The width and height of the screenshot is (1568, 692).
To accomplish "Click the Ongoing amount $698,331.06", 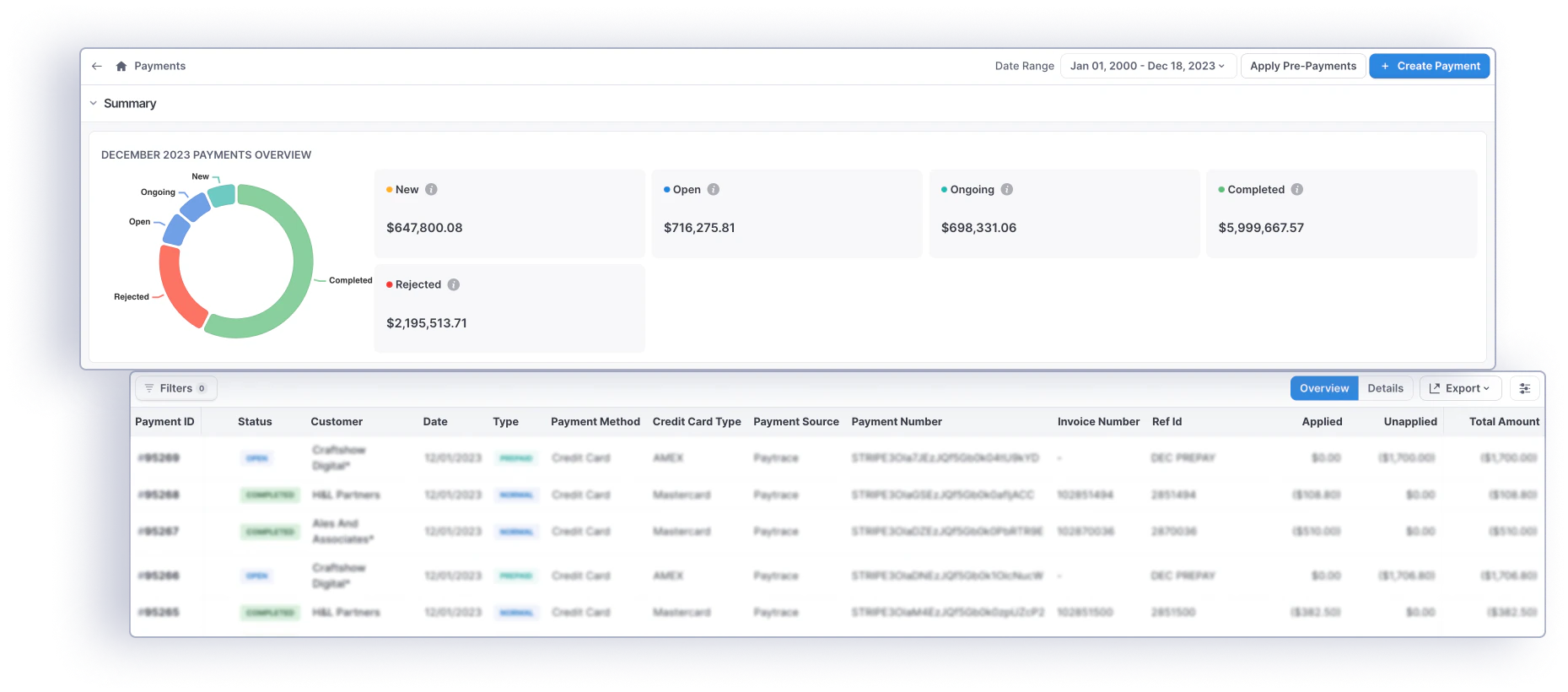I will (x=978, y=228).
